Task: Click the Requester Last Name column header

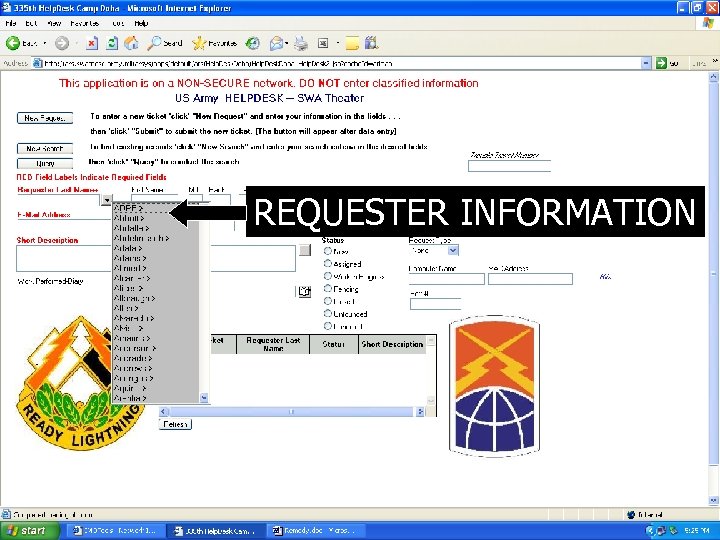Action: point(273,344)
